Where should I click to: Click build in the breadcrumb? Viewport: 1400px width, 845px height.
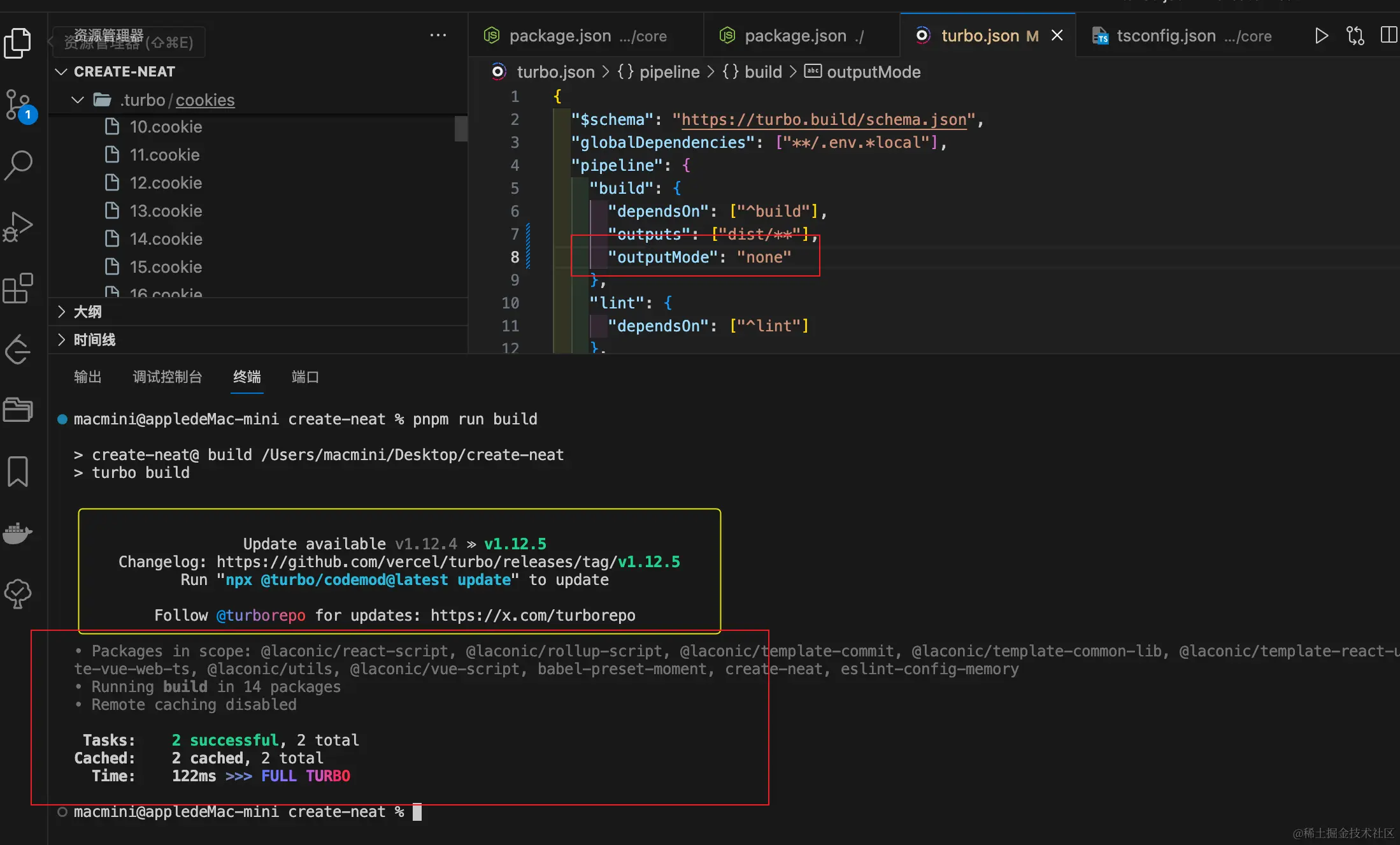[x=763, y=72]
